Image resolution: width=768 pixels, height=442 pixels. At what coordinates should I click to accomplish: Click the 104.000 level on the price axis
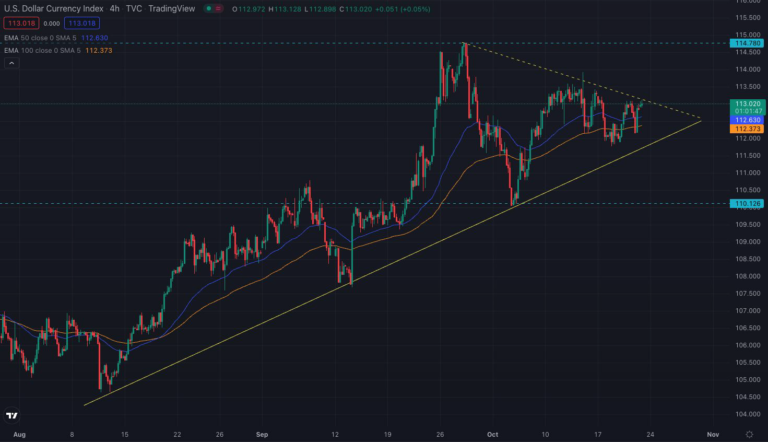click(748, 414)
